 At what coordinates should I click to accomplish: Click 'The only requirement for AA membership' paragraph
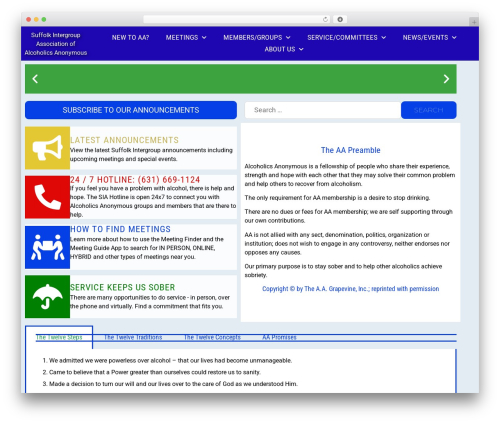337,198
